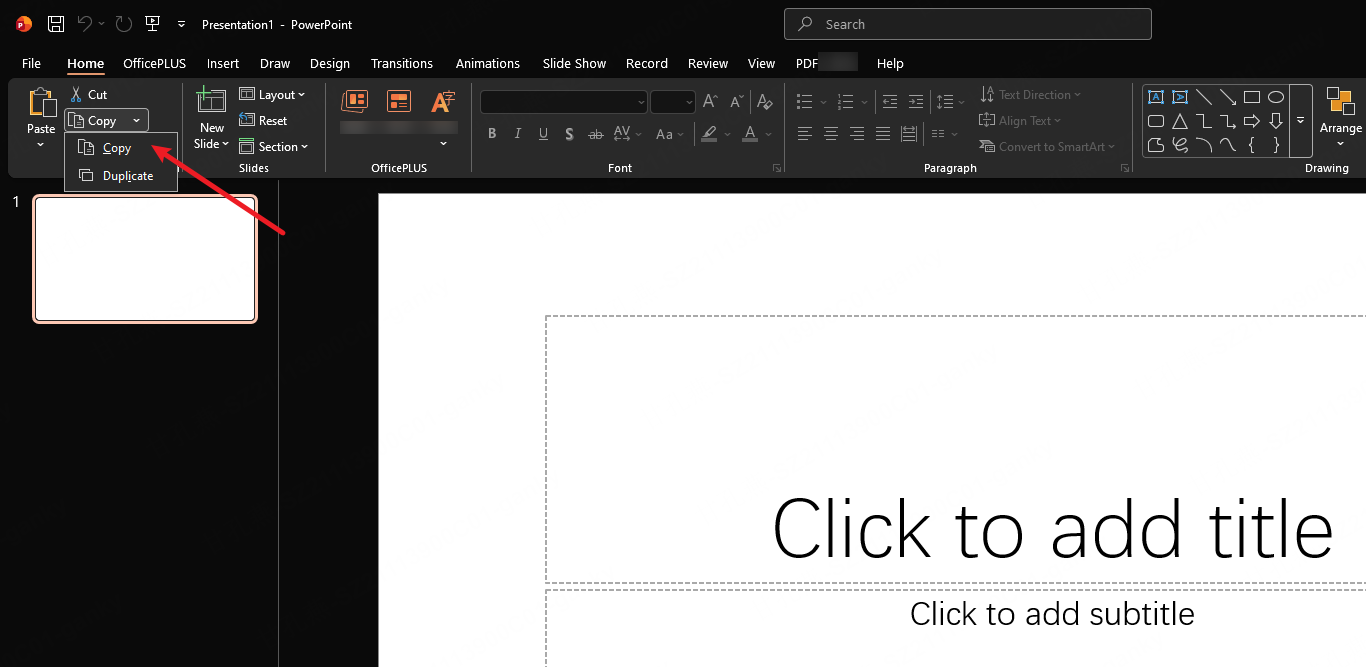
Task: Toggle Justify paragraph alignment
Action: tap(883, 134)
